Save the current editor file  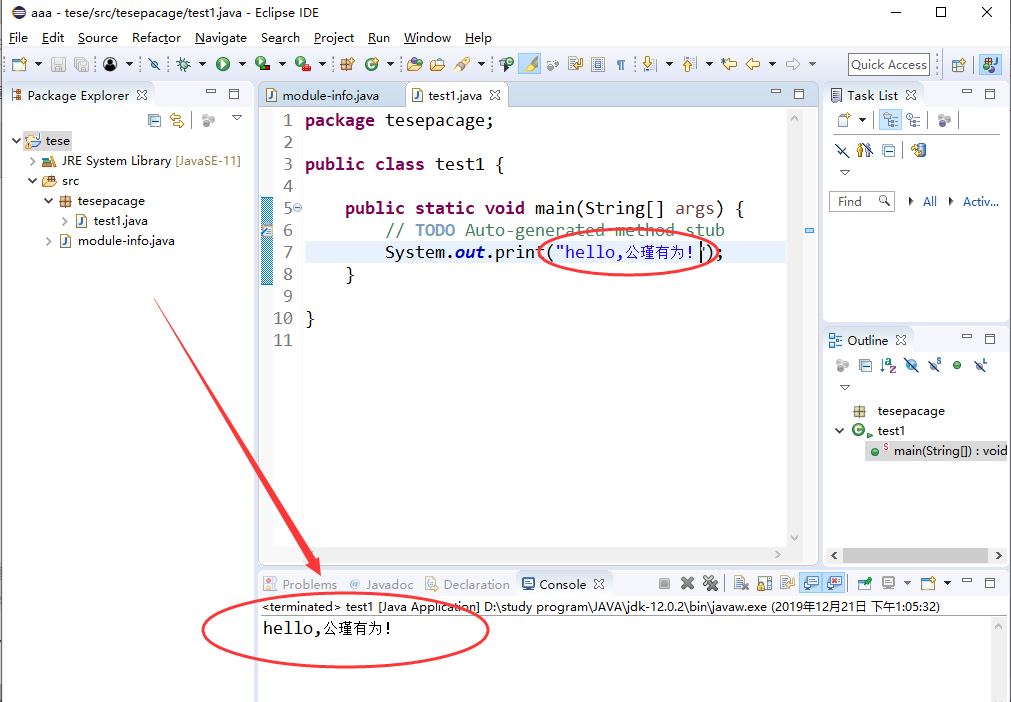coord(58,64)
